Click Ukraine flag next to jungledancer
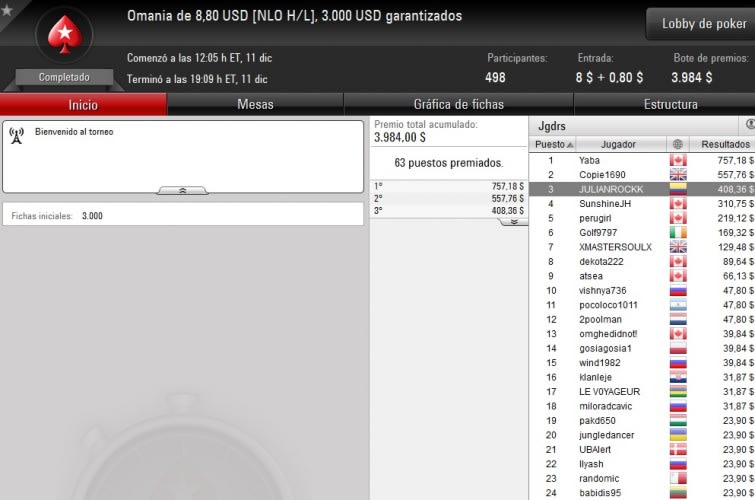This screenshot has height=500, width=755. pyautogui.click(x=678, y=435)
